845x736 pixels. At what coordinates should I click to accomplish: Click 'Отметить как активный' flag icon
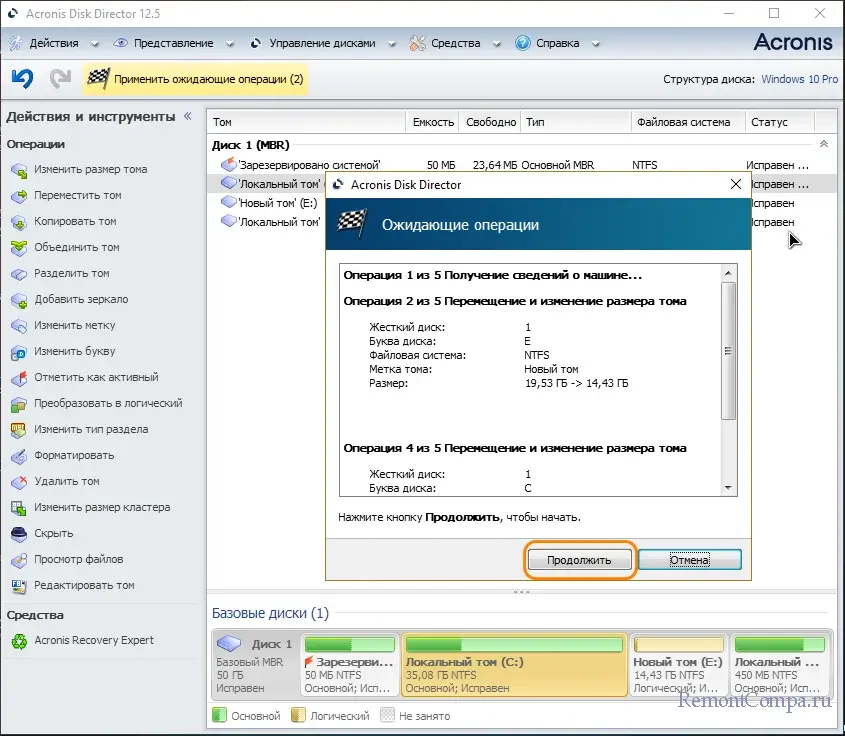pos(19,378)
